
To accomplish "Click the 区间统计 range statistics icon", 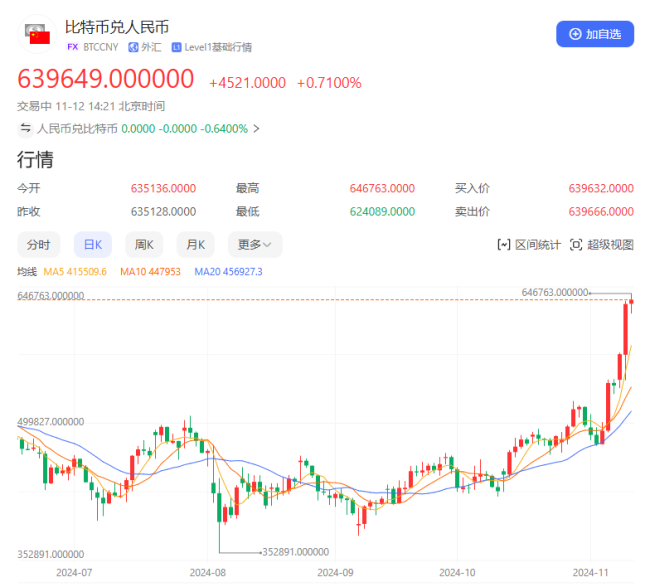I will [x=504, y=245].
